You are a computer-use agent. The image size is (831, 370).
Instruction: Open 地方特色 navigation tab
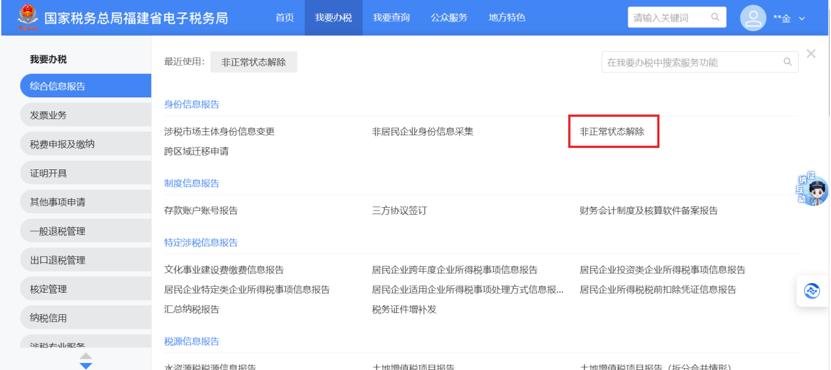pyautogui.click(x=507, y=17)
